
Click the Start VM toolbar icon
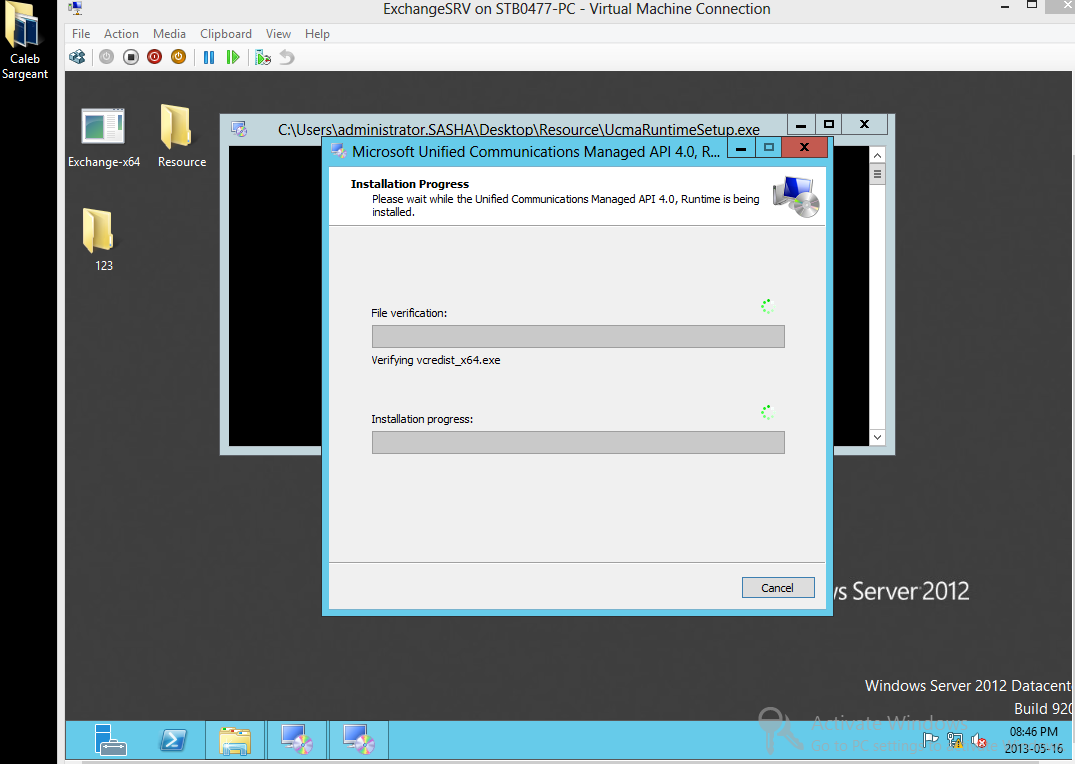coord(106,57)
